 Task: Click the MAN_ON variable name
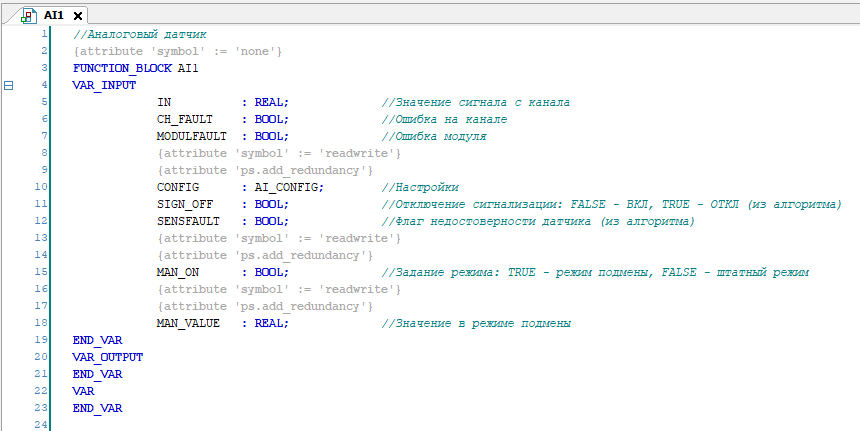178,272
